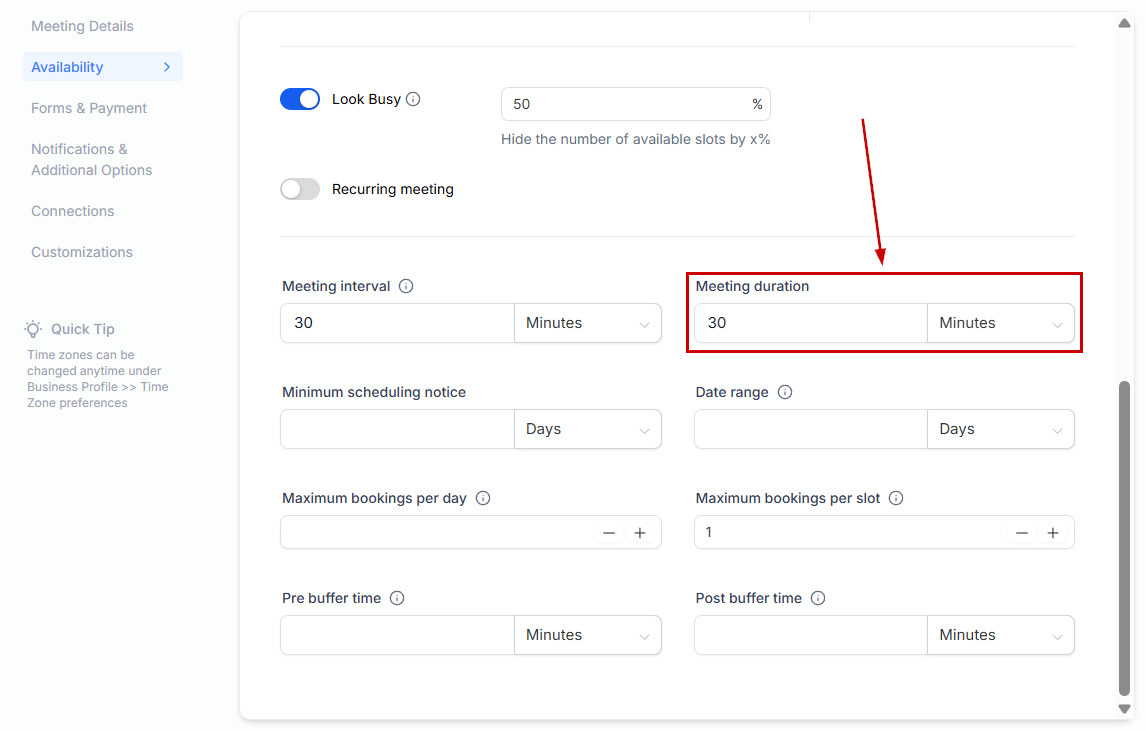Click info icon for Maximum bookings per day

483,498
